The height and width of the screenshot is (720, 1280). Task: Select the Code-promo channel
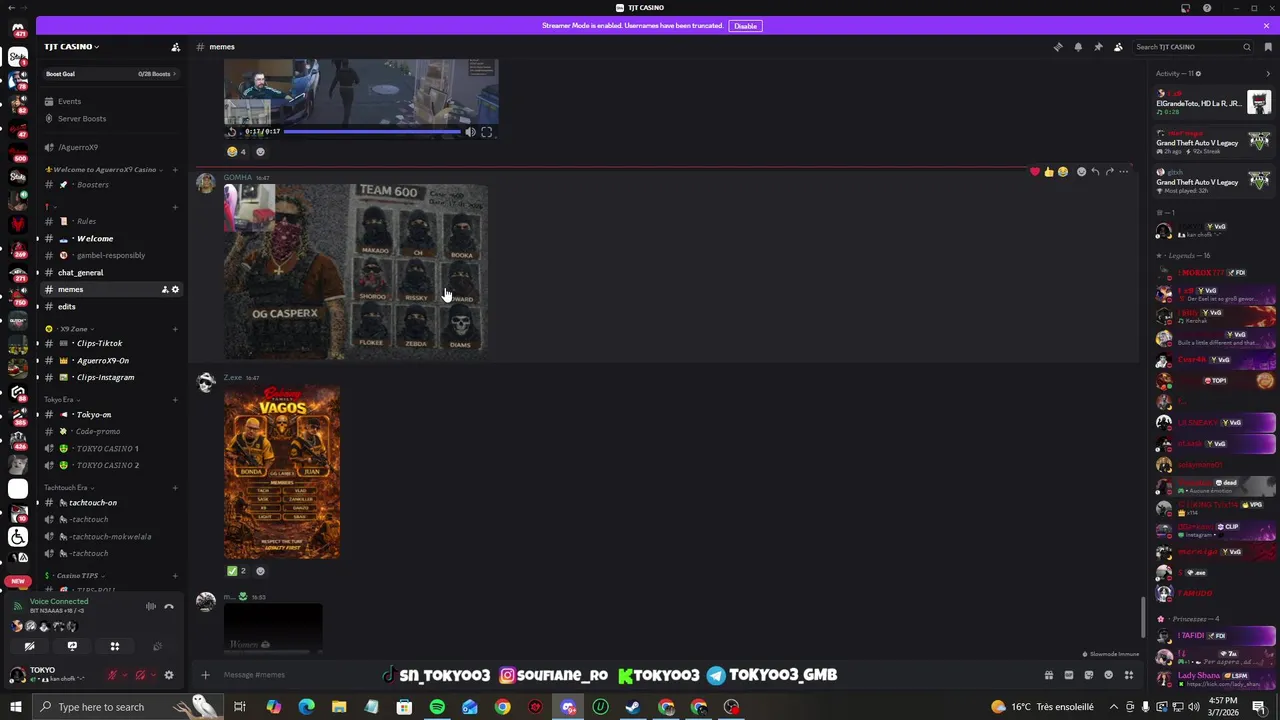[110, 431]
